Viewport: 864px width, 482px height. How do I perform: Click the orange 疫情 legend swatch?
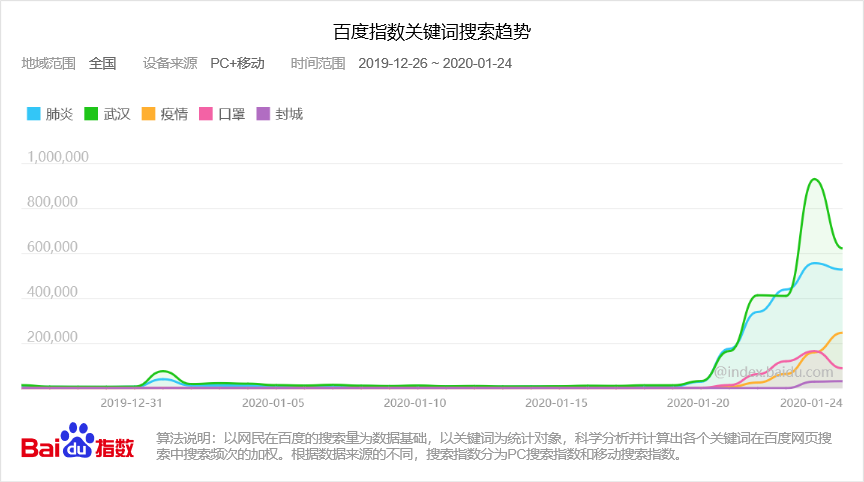point(149,114)
